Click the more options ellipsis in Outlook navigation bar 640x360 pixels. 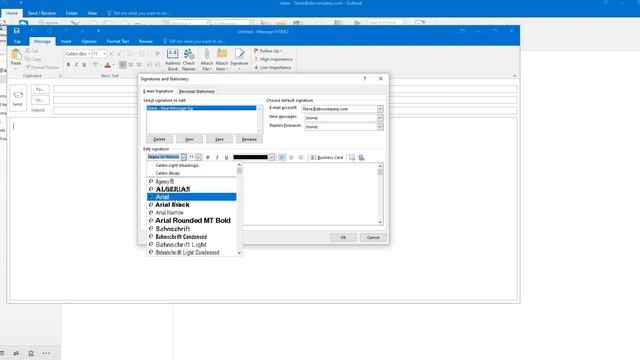46,353
